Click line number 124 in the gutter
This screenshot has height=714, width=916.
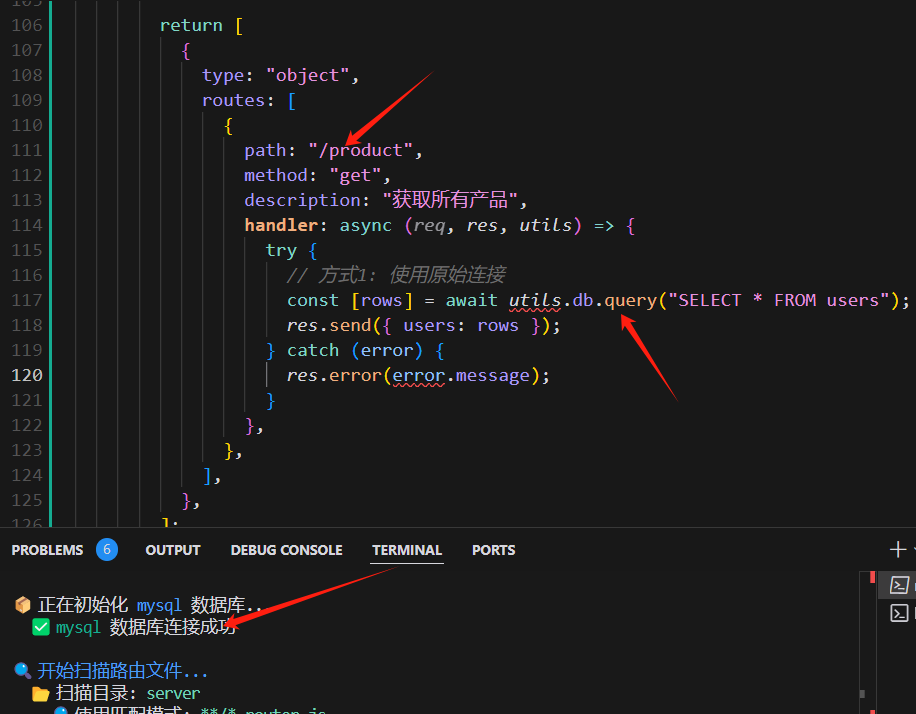click(27, 476)
